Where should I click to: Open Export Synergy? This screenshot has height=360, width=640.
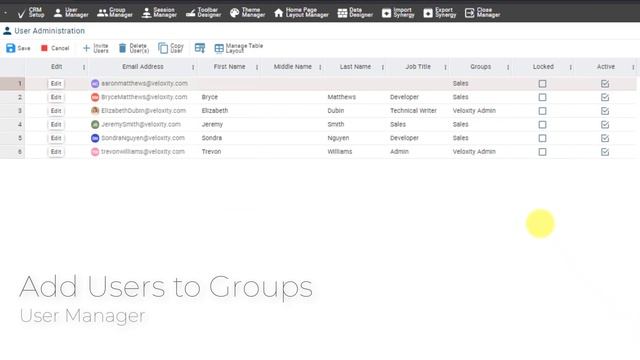click(440, 13)
